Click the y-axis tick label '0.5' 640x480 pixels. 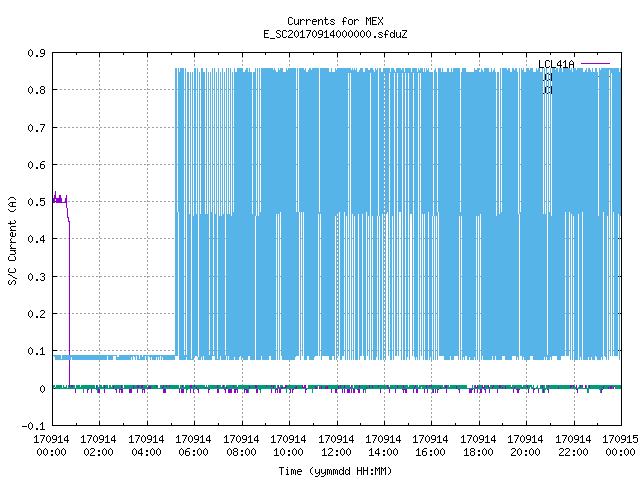click(x=36, y=202)
